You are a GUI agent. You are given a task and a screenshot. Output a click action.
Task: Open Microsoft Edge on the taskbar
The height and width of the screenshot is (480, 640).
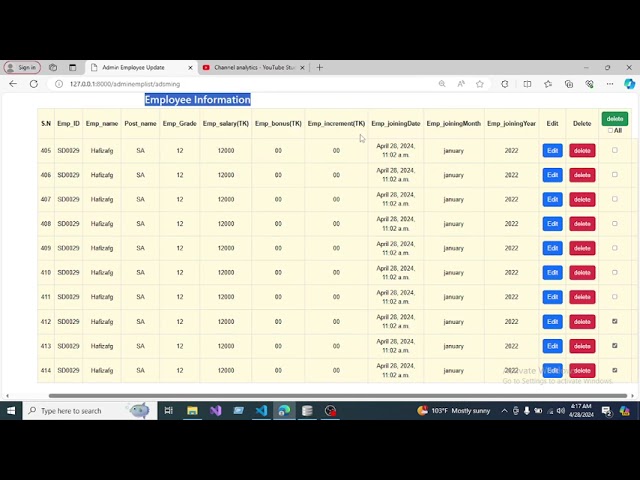284,411
